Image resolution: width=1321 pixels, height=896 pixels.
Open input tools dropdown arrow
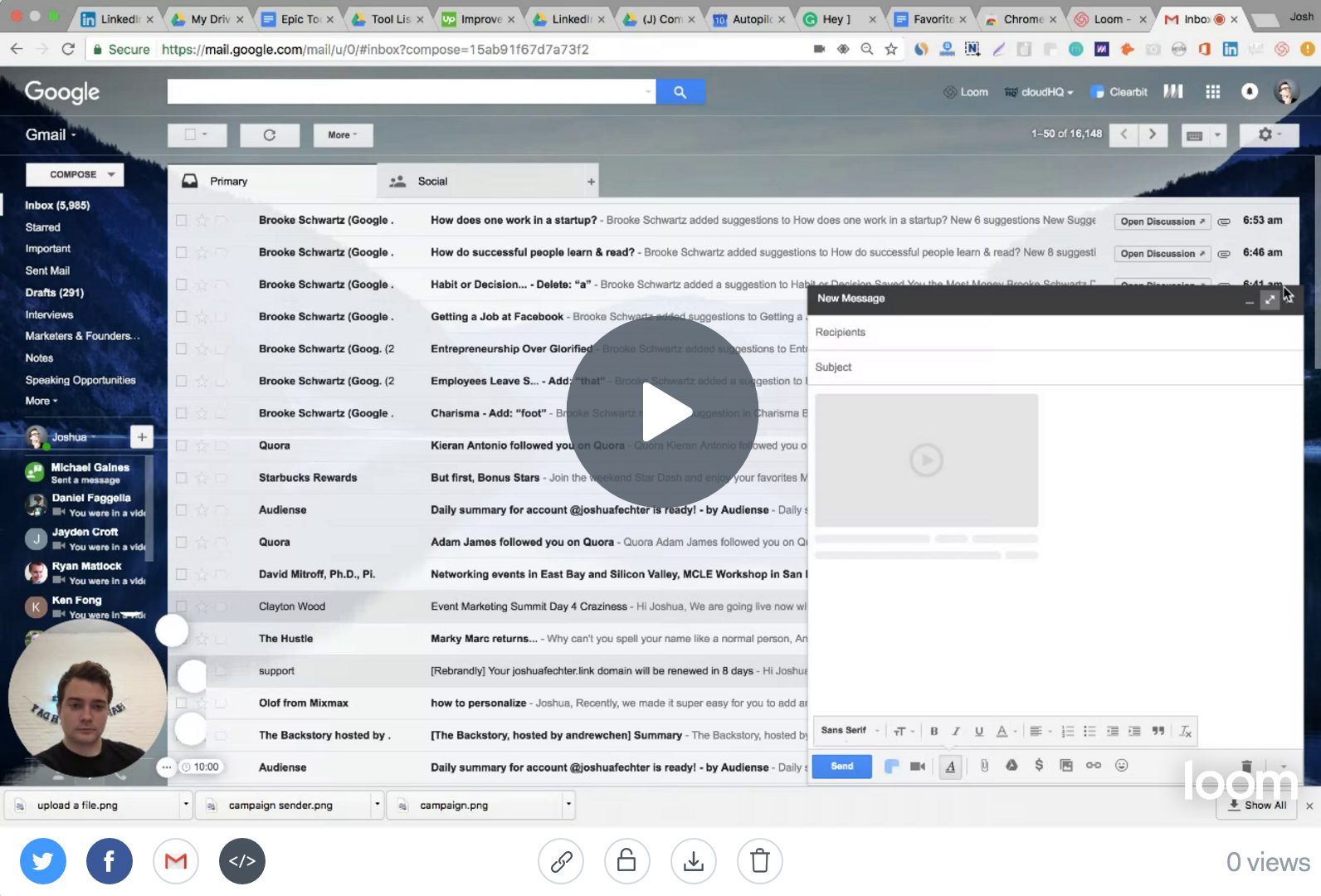click(1217, 134)
